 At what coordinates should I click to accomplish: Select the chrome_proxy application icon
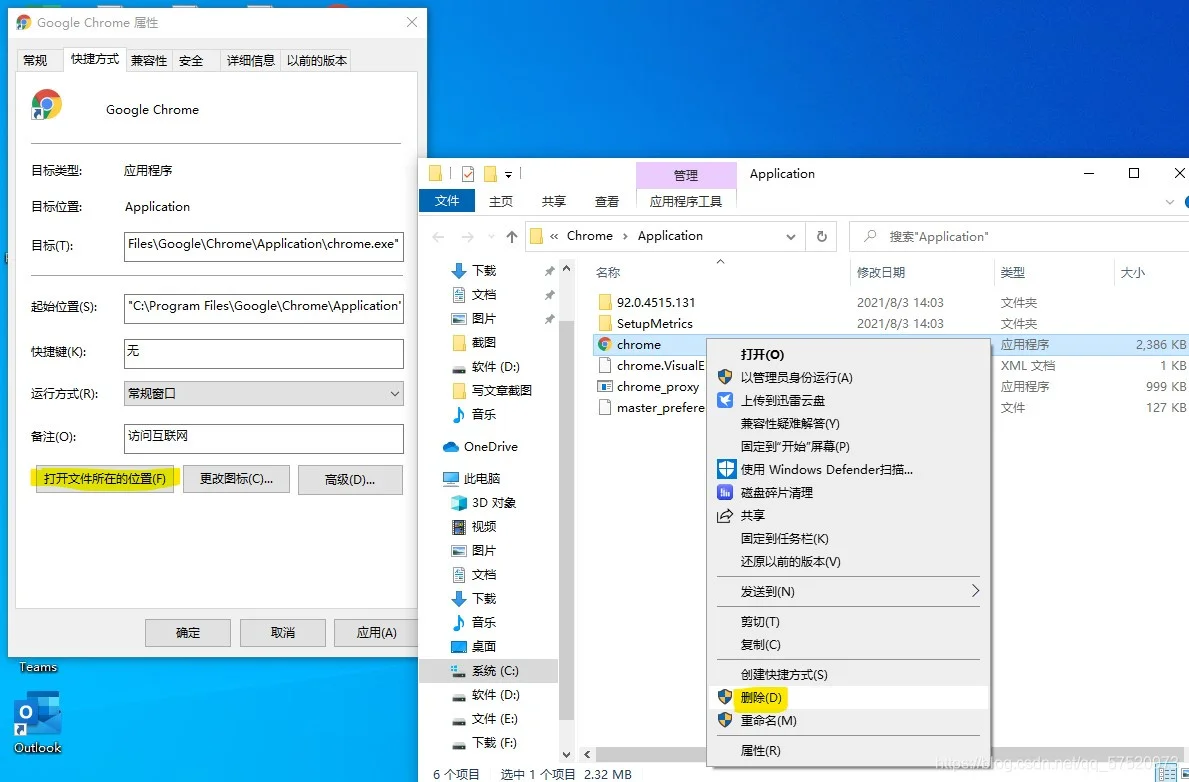coord(604,386)
